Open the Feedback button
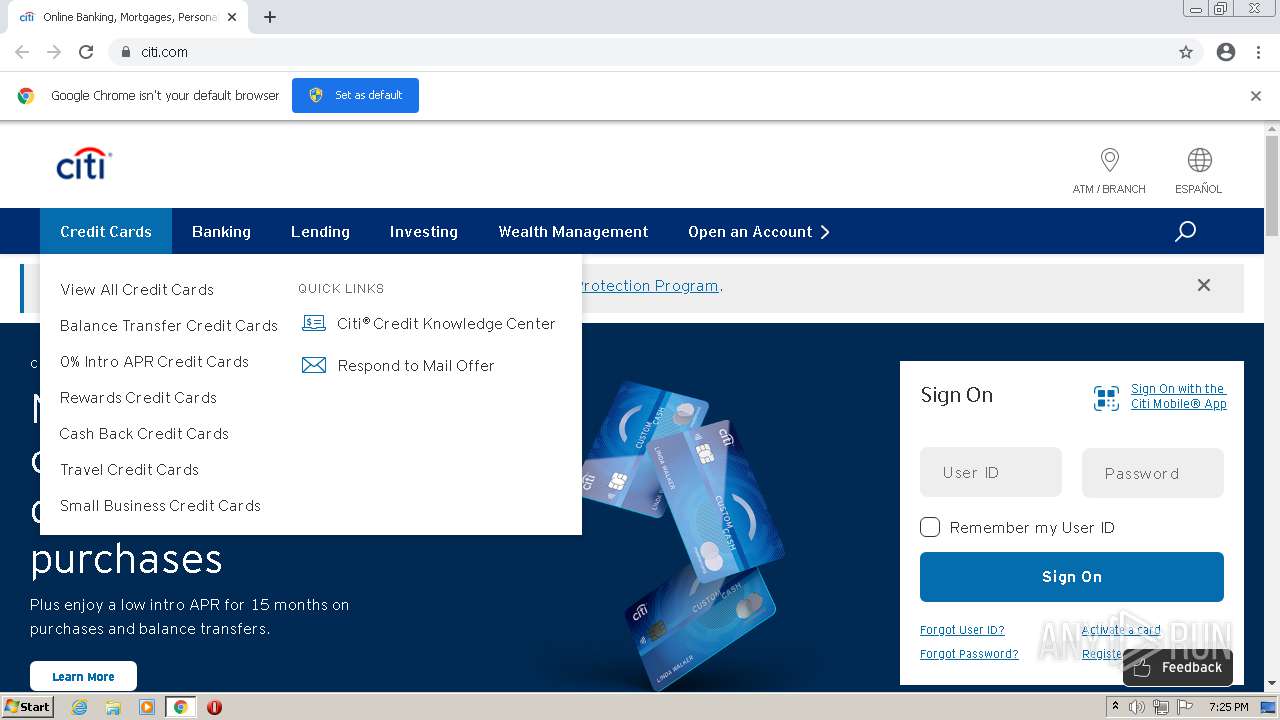Screen dimensions: 1280x720 coord(1178,667)
